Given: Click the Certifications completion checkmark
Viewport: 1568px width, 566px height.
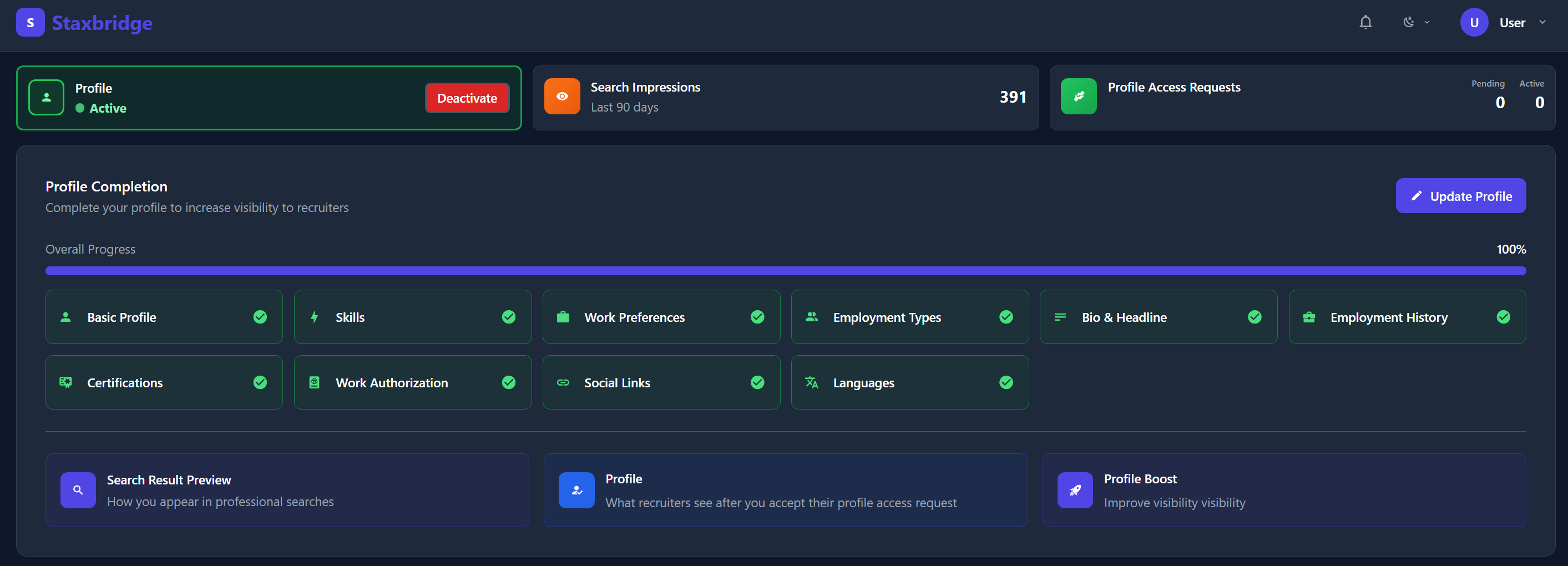Looking at the screenshot, I should [x=260, y=382].
